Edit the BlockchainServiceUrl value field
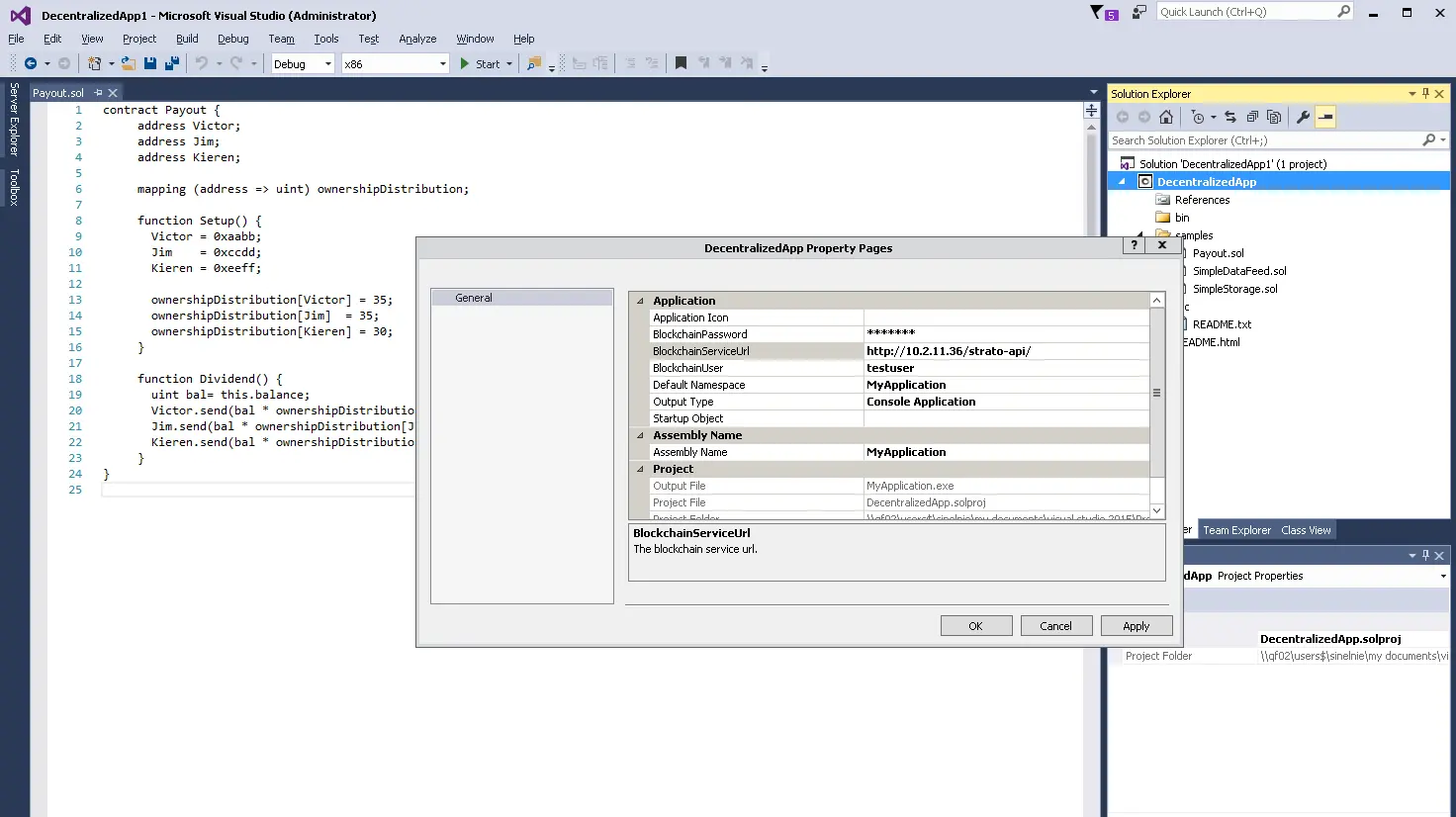The height and width of the screenshot is (817, 1456). coord(1007,351)
